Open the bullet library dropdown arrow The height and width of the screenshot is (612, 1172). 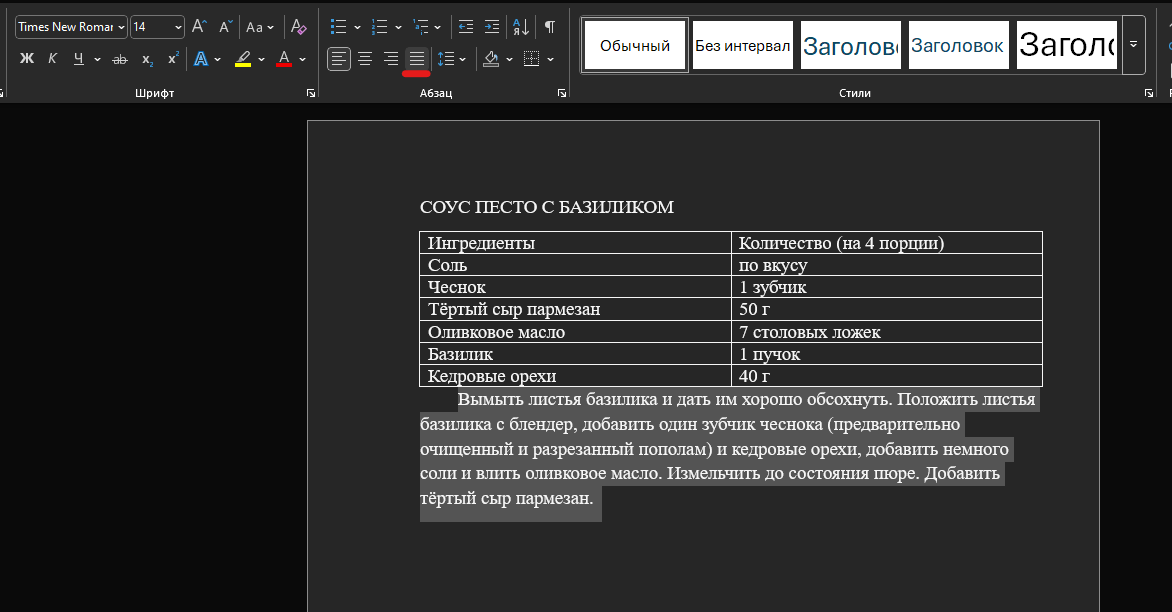pyautogui.click(x=357, y=28)
